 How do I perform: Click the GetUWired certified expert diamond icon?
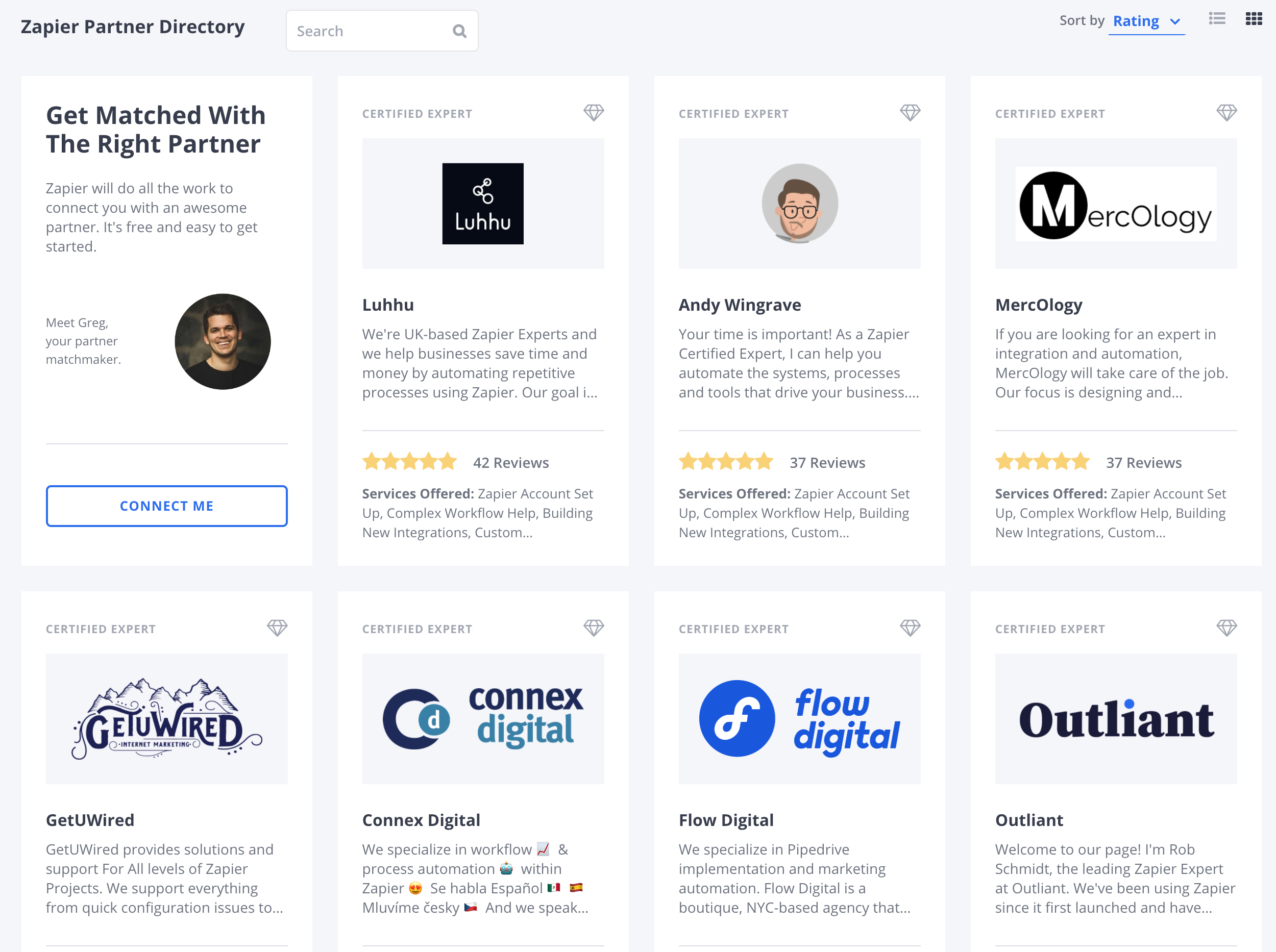click(x=277, y=628)
